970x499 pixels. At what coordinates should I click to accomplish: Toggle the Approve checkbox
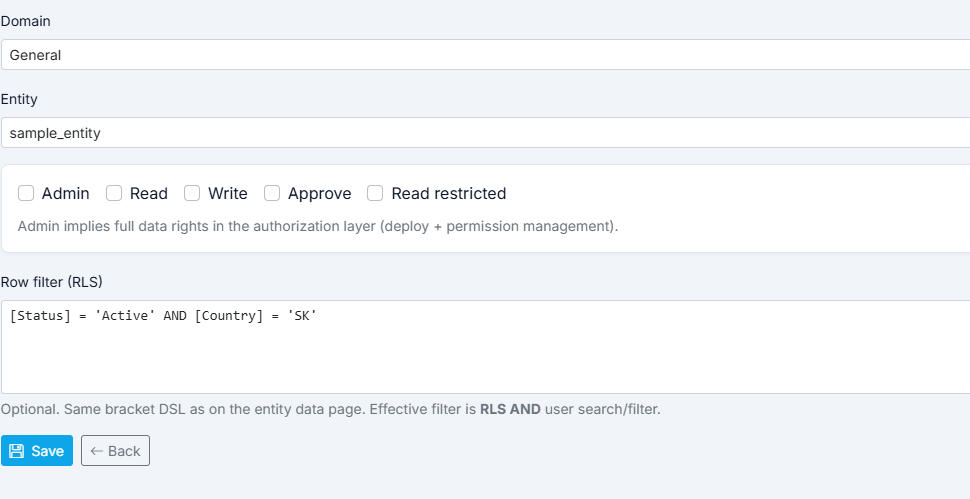(x=272, y=194)
